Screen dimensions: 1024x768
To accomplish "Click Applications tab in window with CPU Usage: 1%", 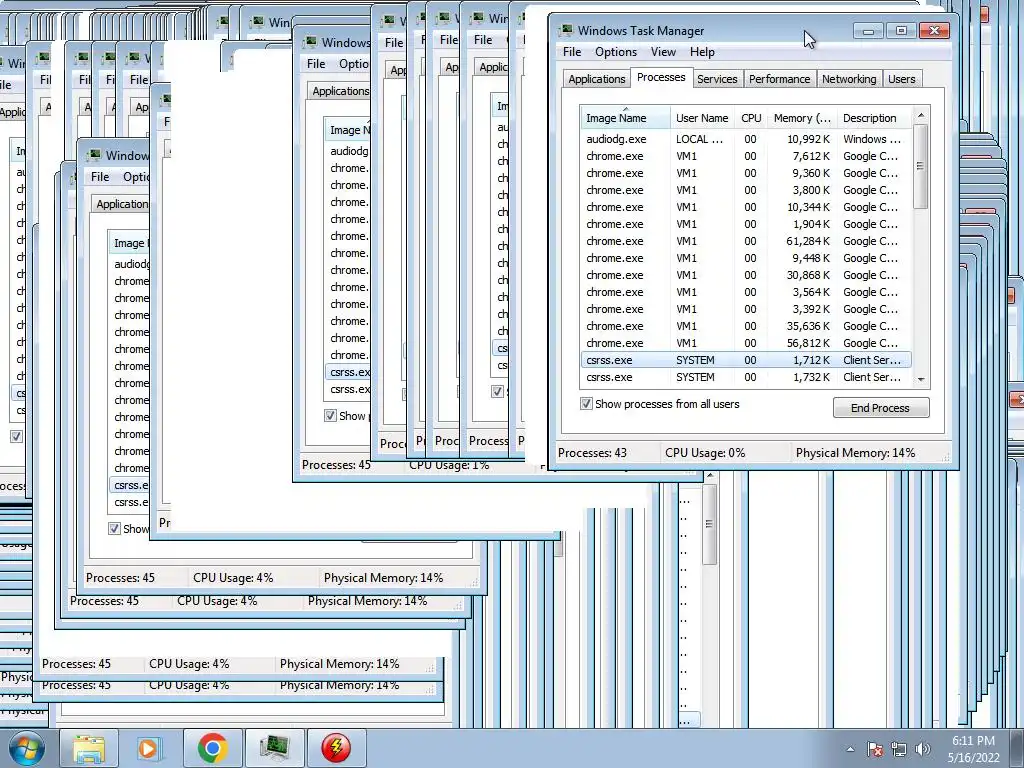I will tap(339, 91).
